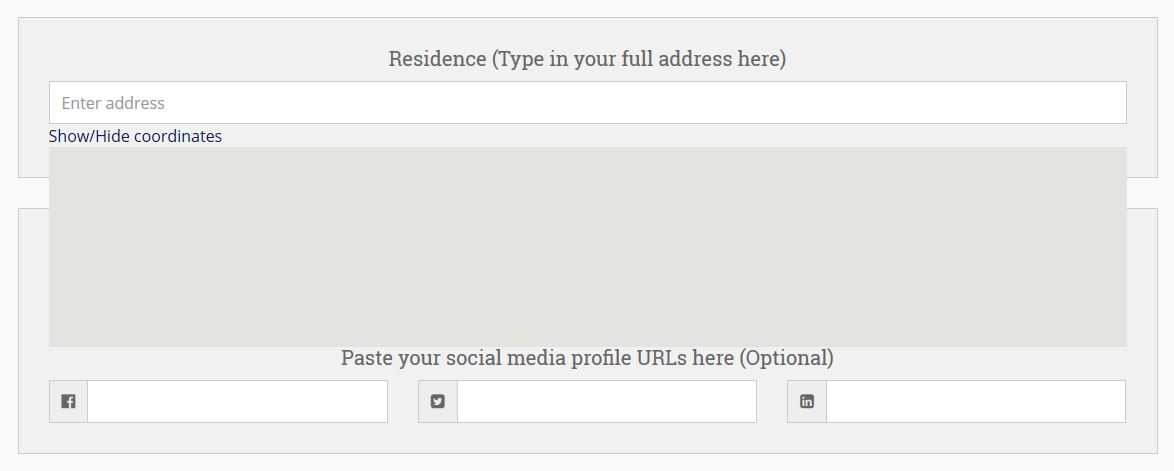The height and width of the screenshot is (471, 1174).
Task: Click the social media profile URLs heading
Action: (x=588, y=358)
